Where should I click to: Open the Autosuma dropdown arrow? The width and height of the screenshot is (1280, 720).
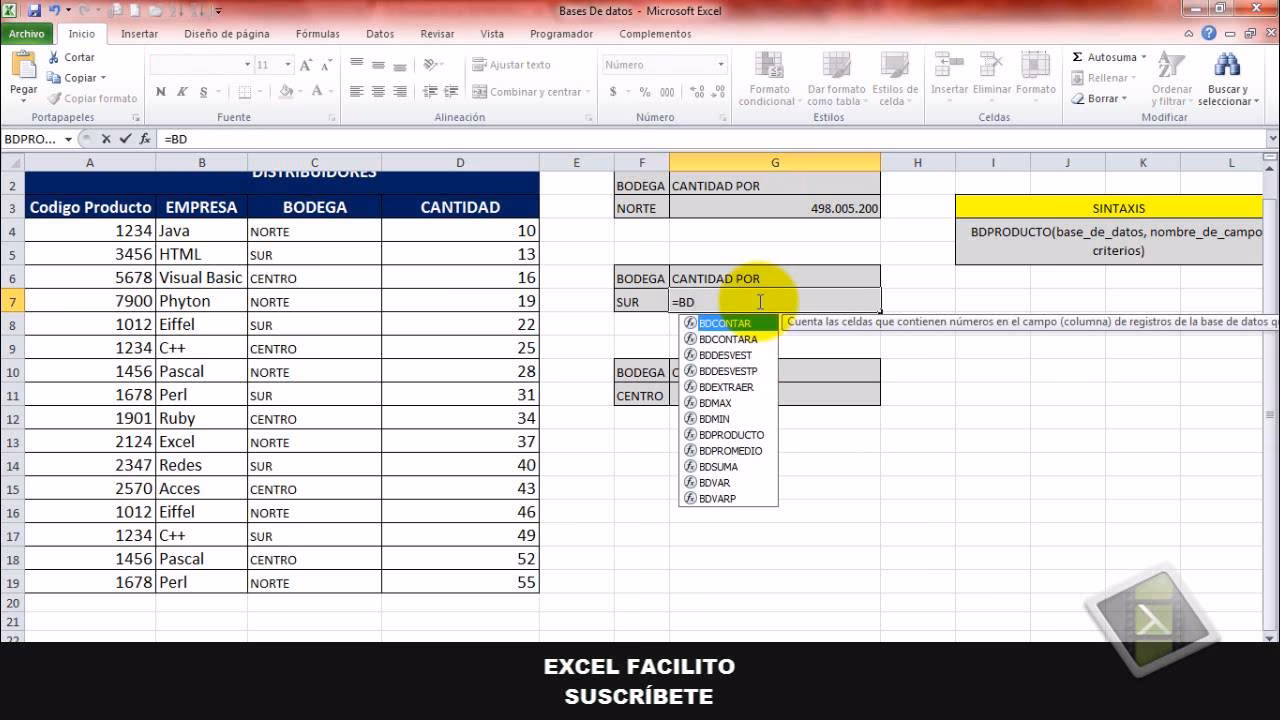1143,57
